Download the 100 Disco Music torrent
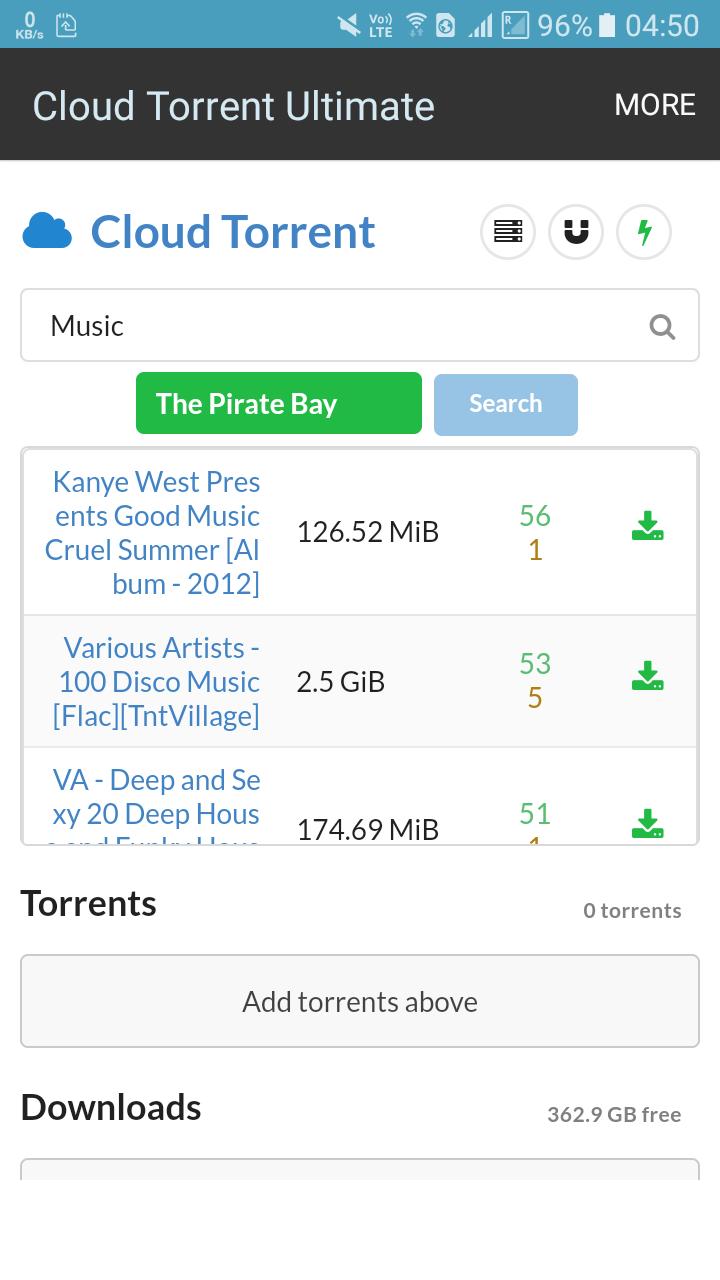720x1280 pixels. (x=648, y=676)
